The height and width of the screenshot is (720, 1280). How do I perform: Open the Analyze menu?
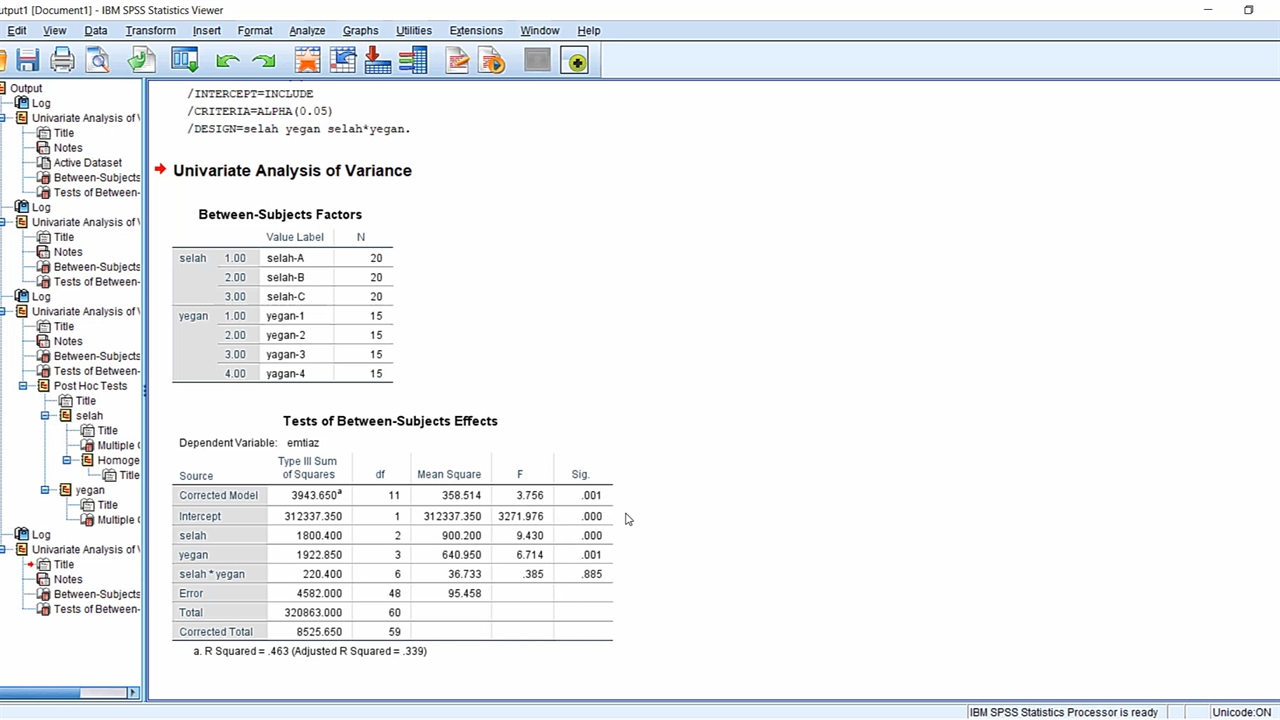[307, 31]
